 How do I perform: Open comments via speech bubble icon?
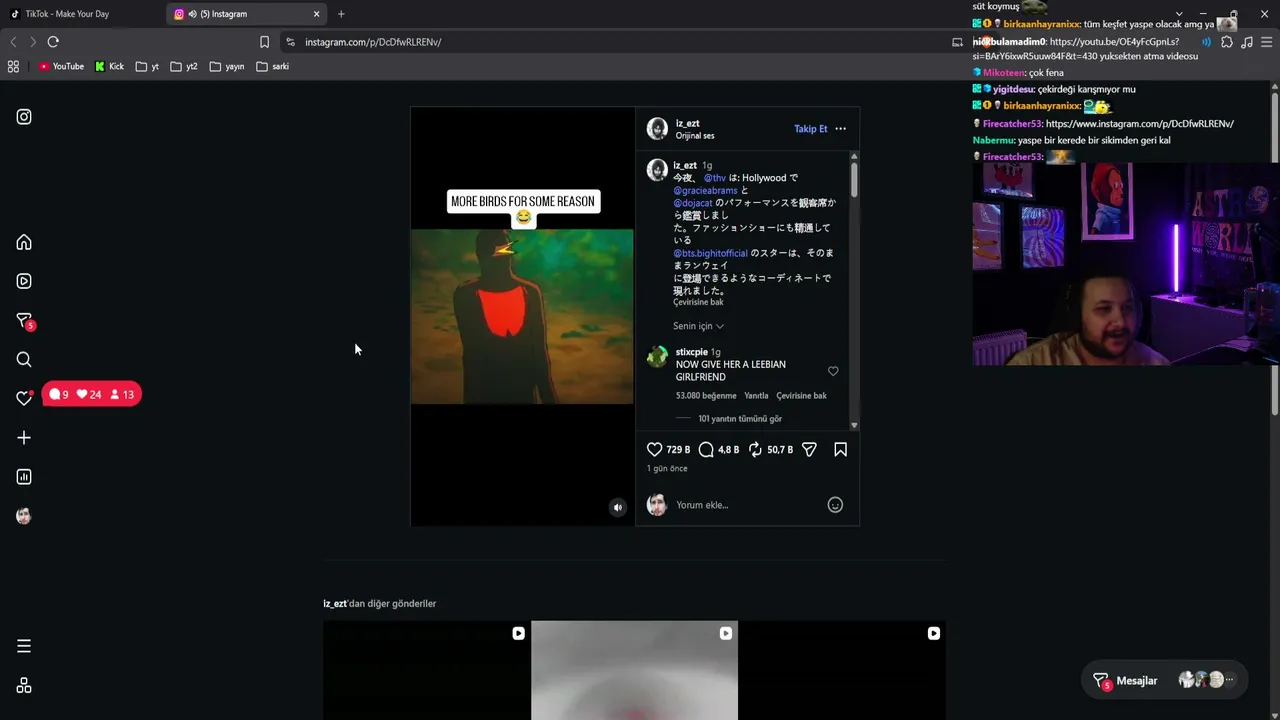click(706, 450)
